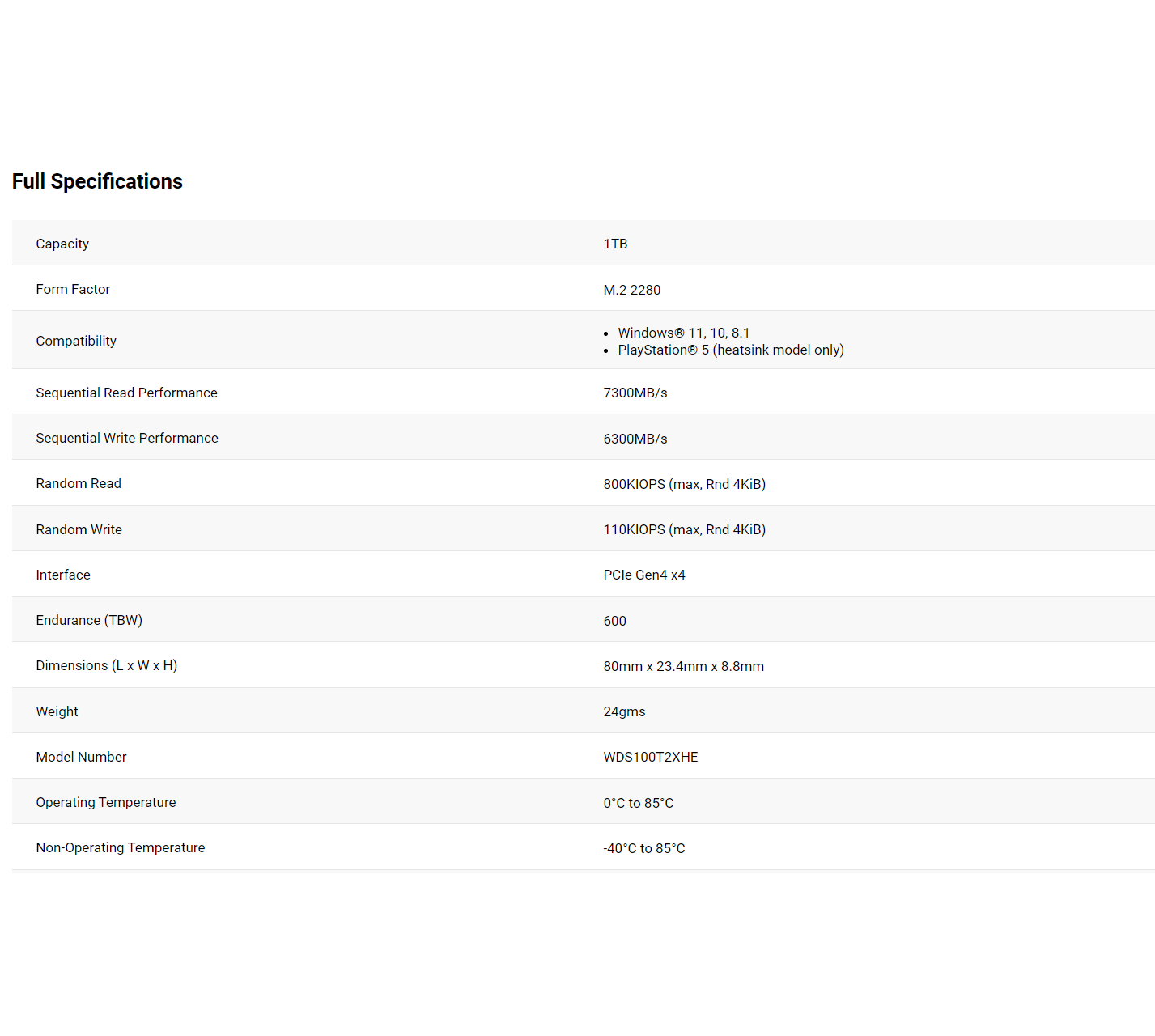The image size is (1155, 1036).
Task: Click the Windows 11, 10, 8.1 bullet
Action: (x=683, y=333)
